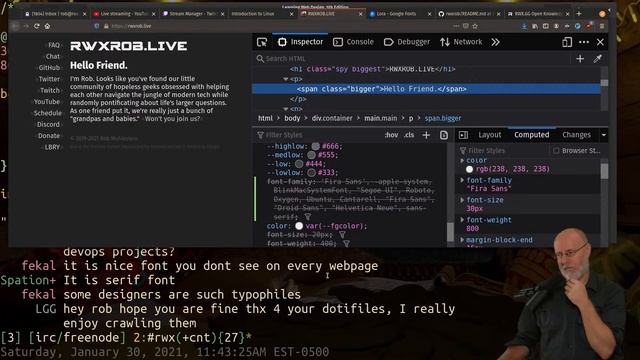Viewport: 640px width, 360px height.
Task: Open DevTools three-dot options menu
Action: [584, 42]
